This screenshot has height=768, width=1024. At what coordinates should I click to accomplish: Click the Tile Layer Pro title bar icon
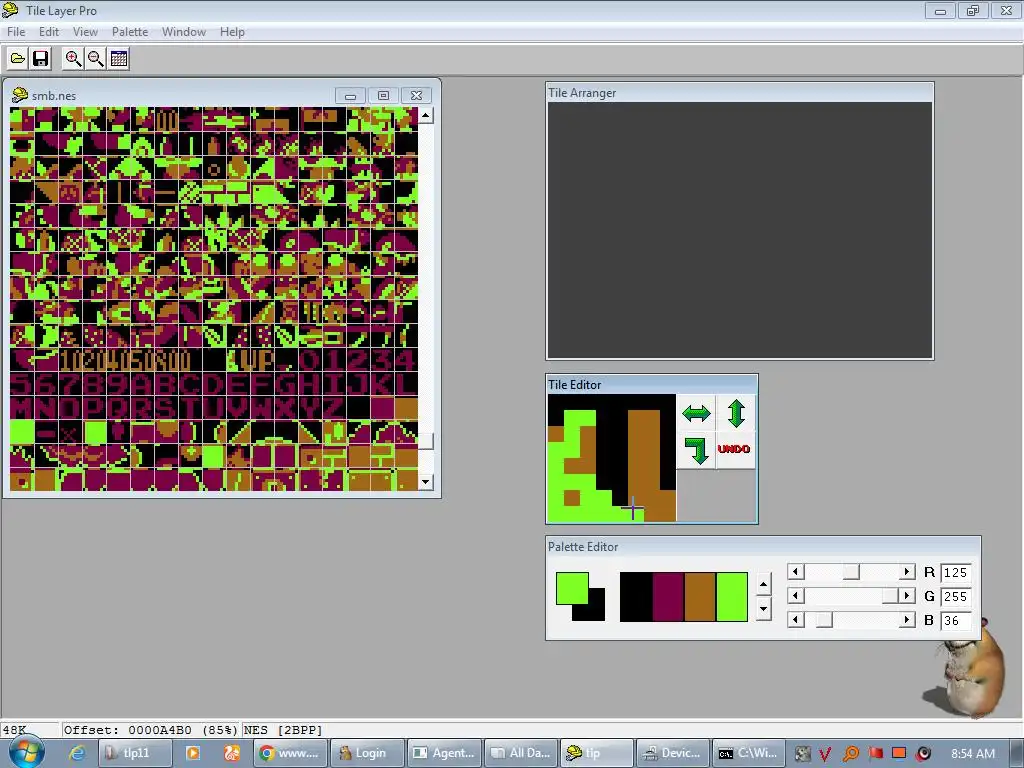pos(10,10)
